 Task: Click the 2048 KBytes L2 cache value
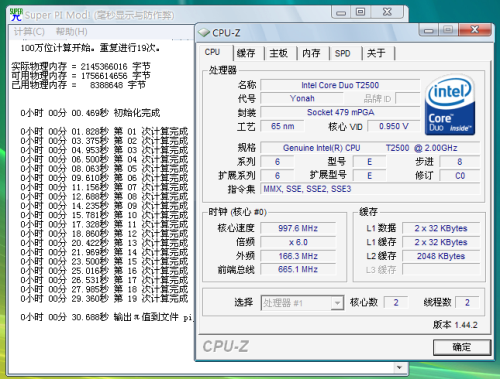pos(441,256)
